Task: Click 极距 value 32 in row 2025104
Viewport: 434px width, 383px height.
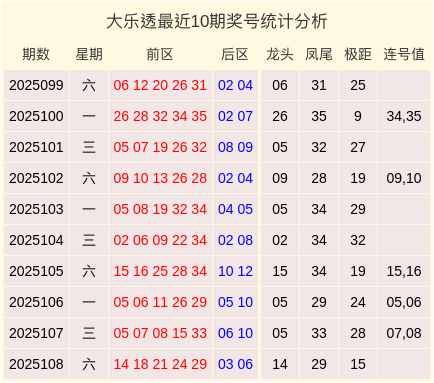Action: (x=358, y=240)
